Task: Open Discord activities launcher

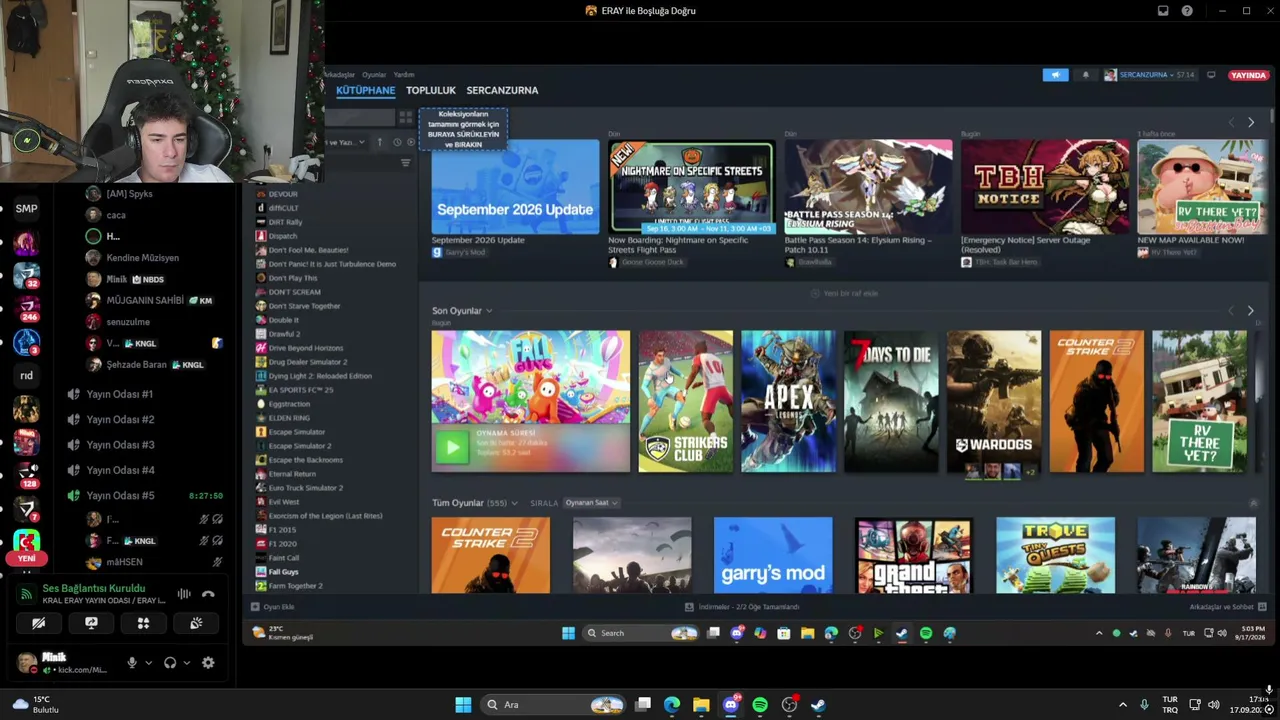Action: click(143, 623)
